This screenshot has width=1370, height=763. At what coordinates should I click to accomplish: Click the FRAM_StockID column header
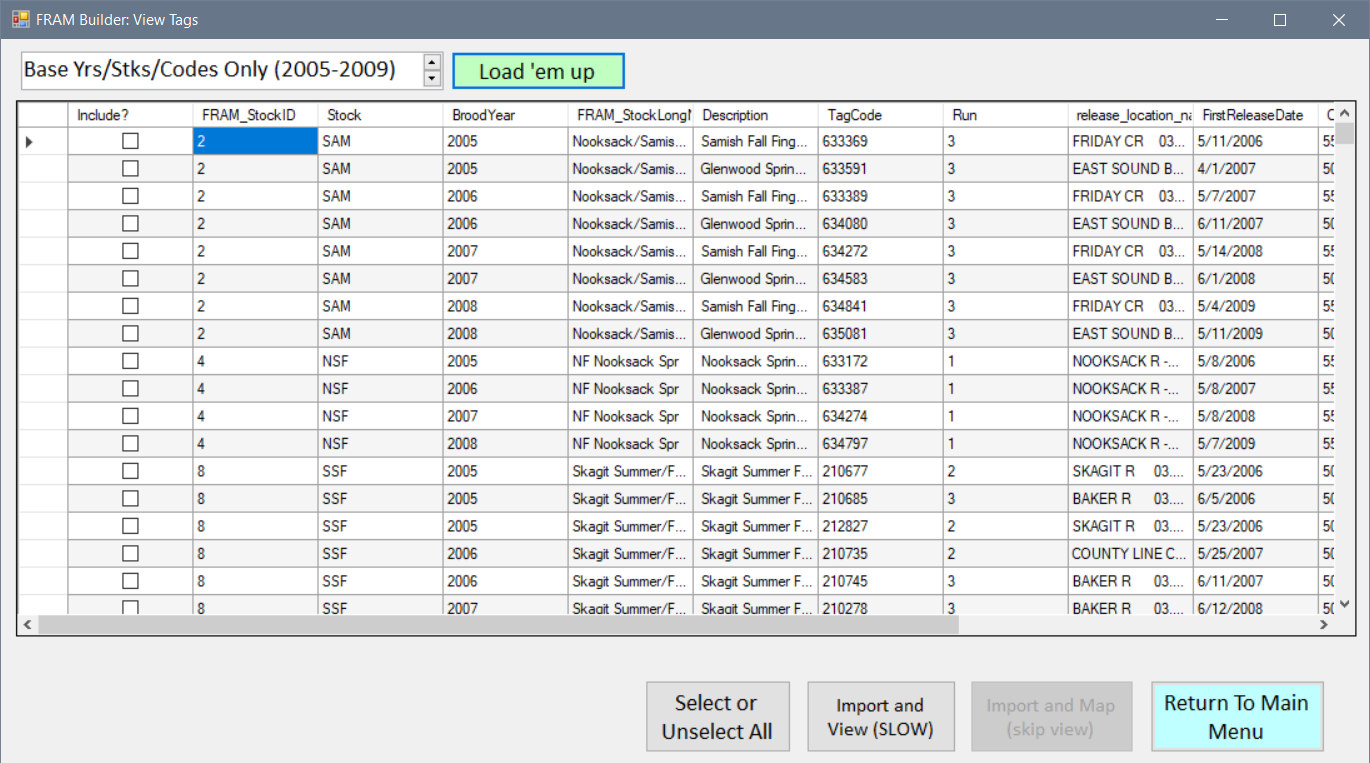pos(255,115)
